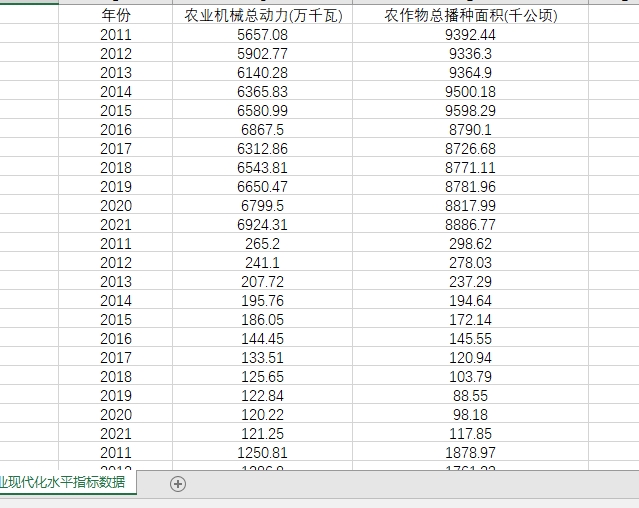
Task: Click cell containing 145.55
Action: pos(470,339)
